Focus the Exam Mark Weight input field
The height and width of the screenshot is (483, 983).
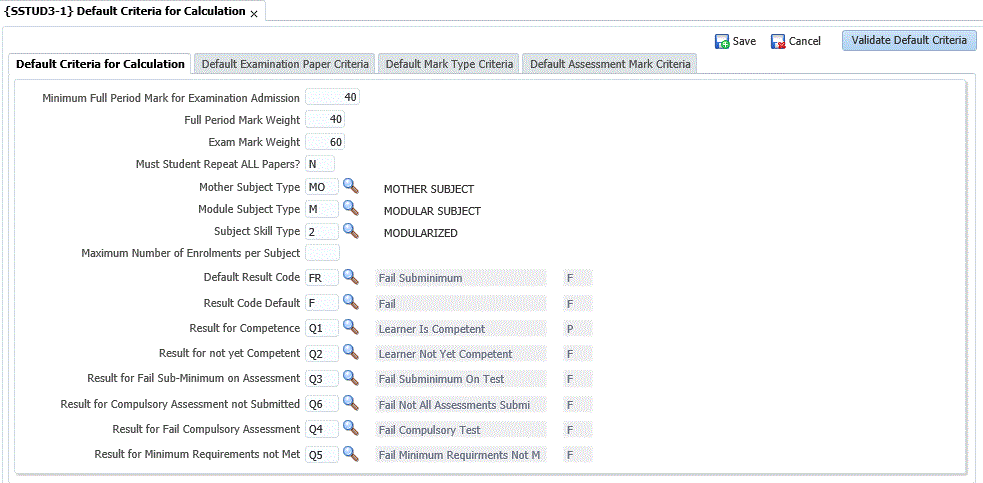(325, 142)
